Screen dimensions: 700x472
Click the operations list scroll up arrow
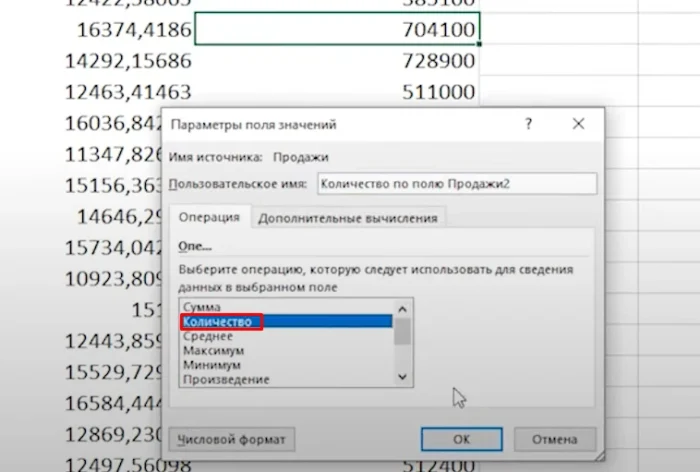coord(402,309)
